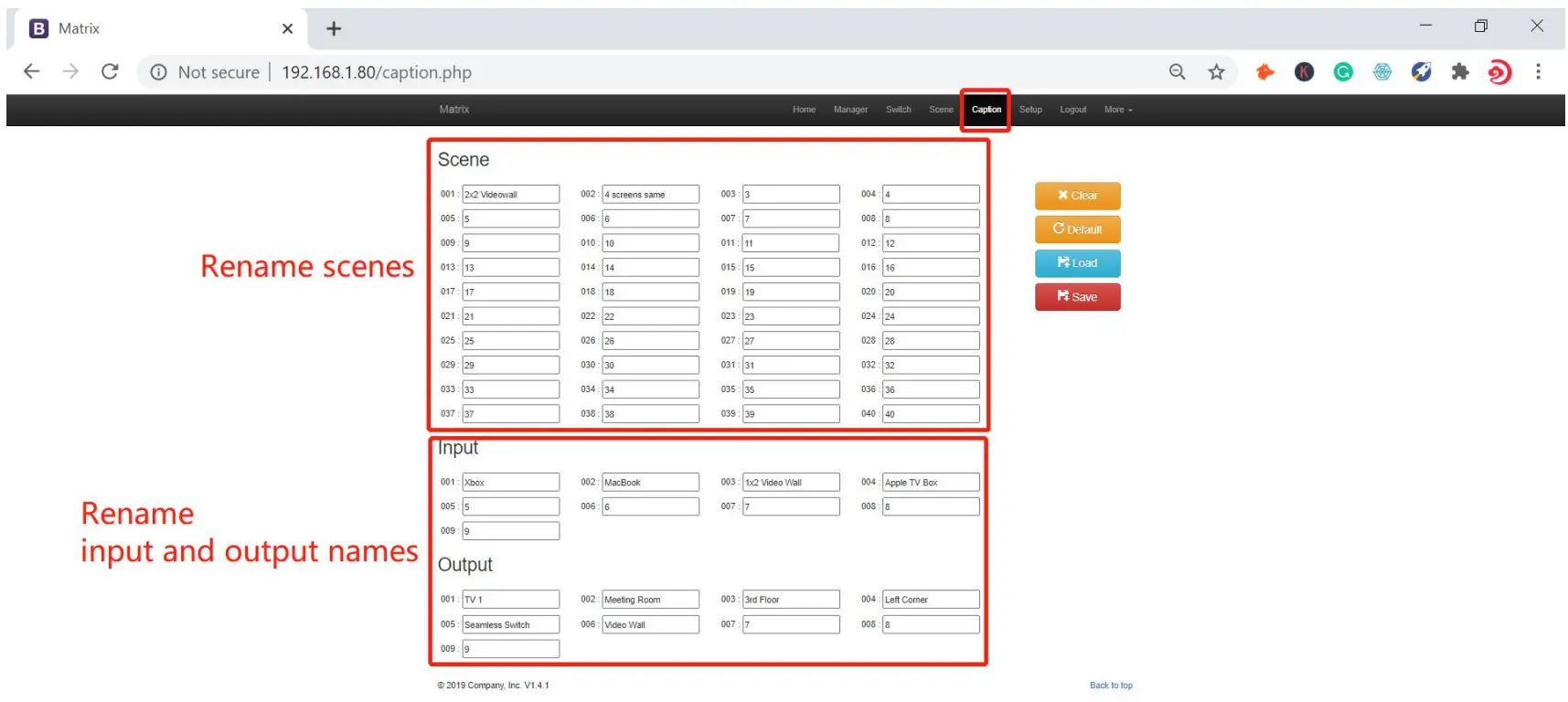The height and width of the screenshot is (702, 1568).
Task: Open the Home page in navbar
Action: [x=804, y=110]
